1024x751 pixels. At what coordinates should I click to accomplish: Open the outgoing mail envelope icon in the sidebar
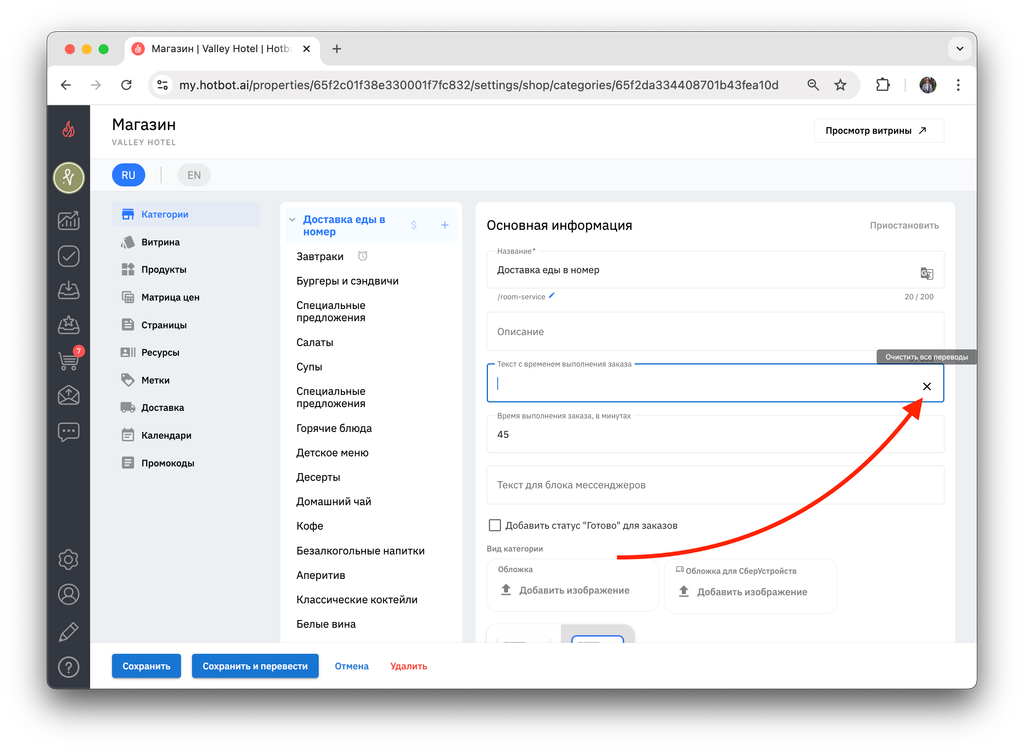point(69,395)
